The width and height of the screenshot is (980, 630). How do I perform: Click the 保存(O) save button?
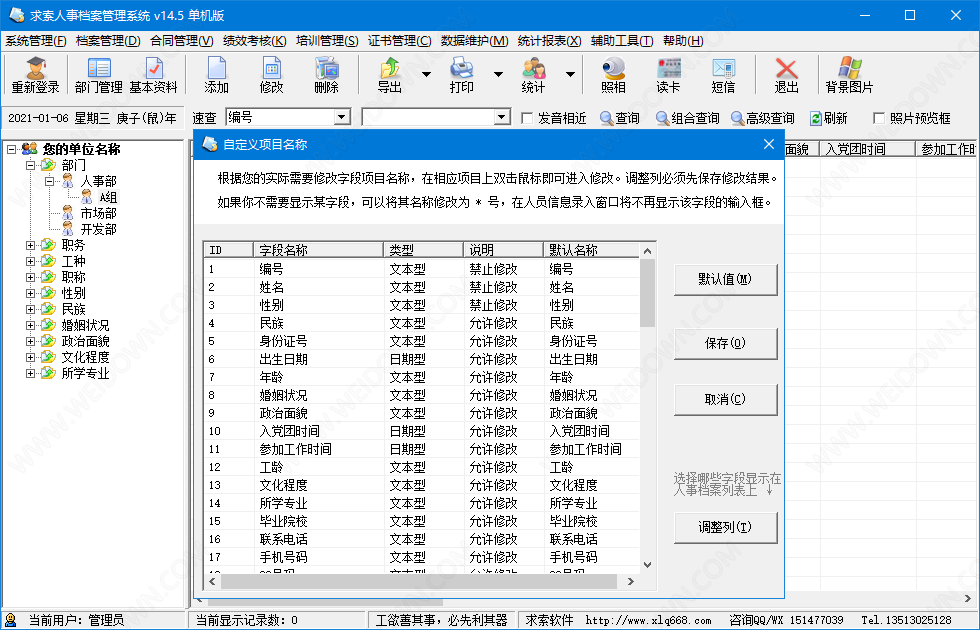tap(726, 343)
